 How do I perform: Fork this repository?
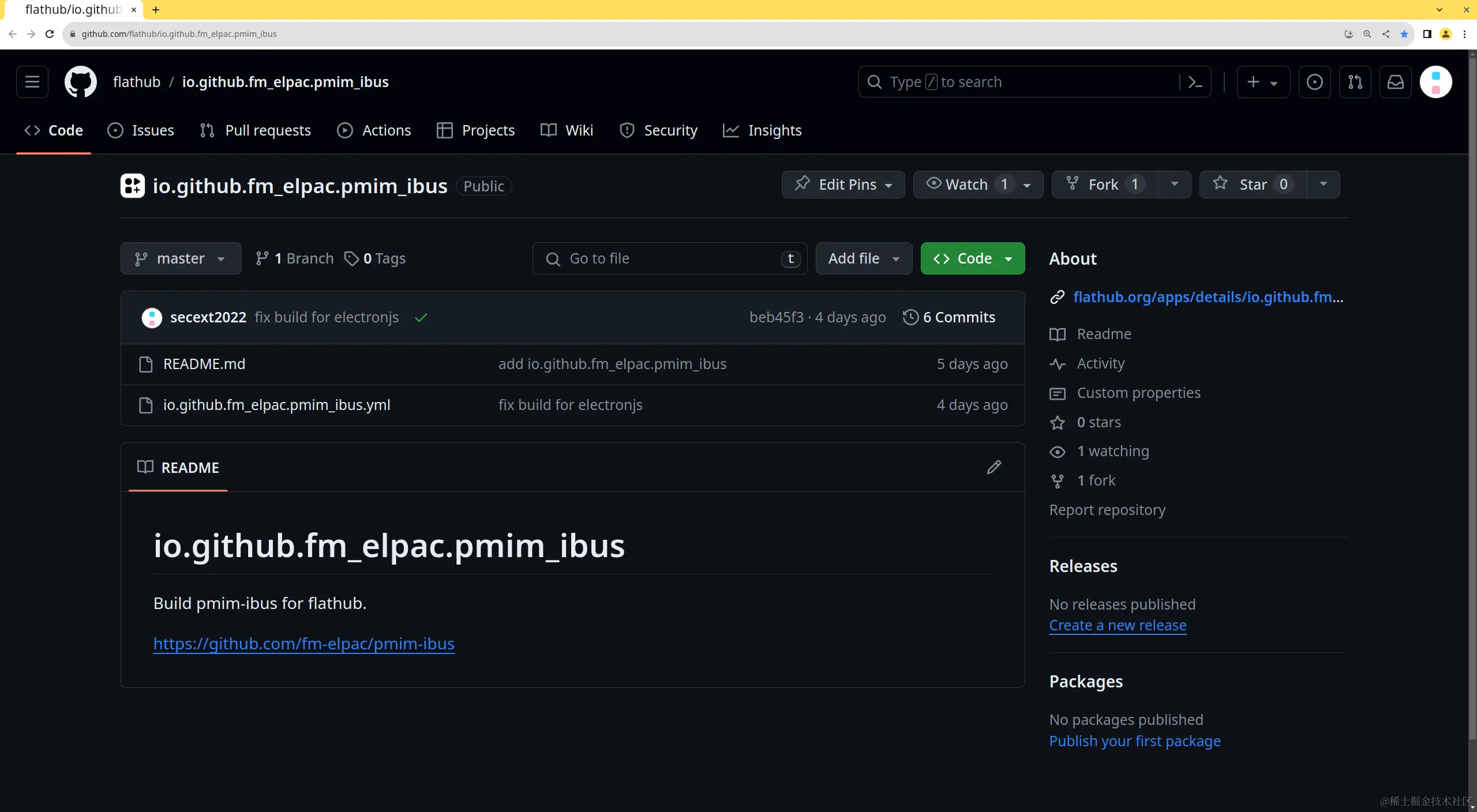tap(1104, 185)
